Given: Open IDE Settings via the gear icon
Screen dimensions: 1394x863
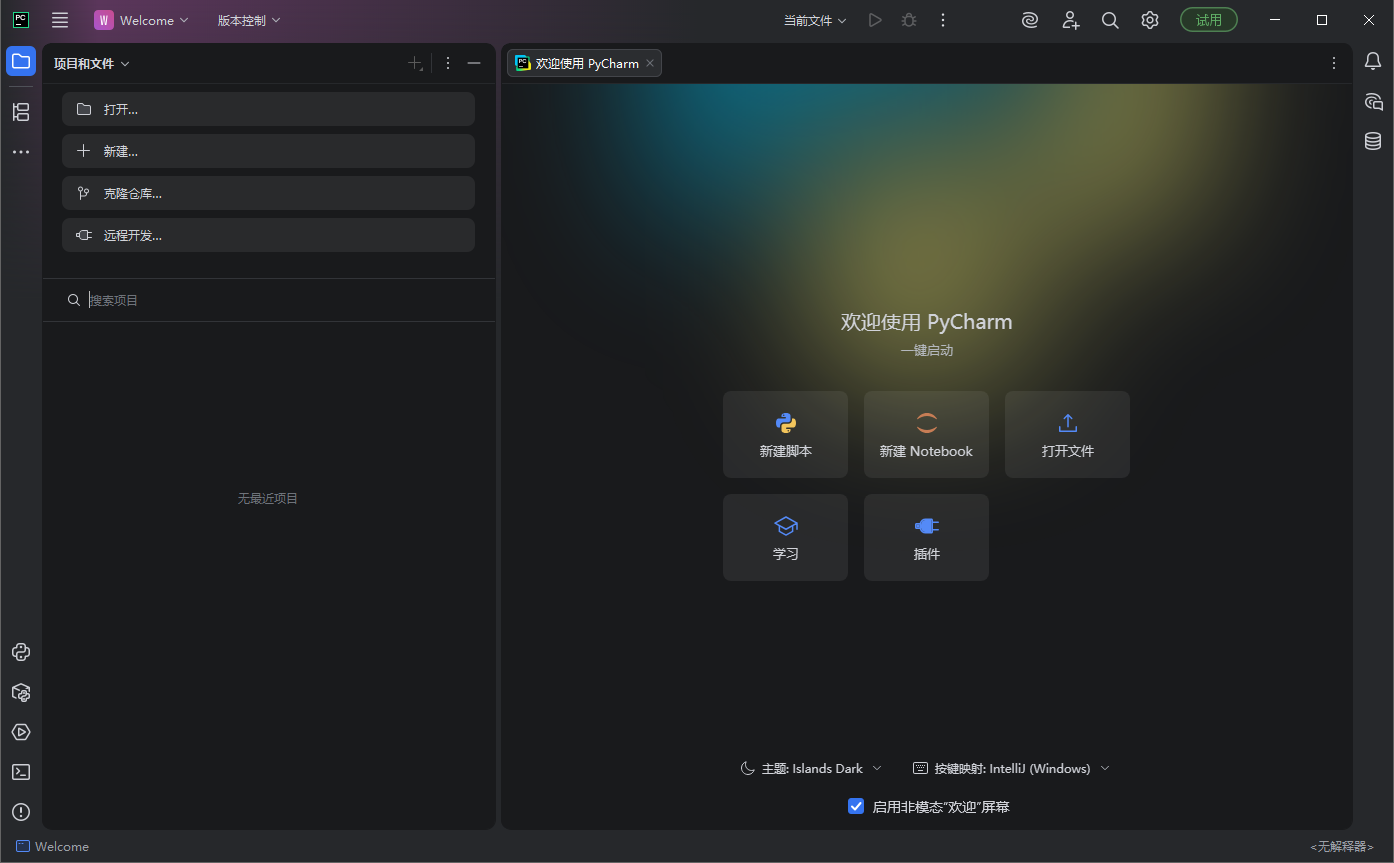Looking at the screenshot, I should pyautogui.click(x=1149, y=19).
